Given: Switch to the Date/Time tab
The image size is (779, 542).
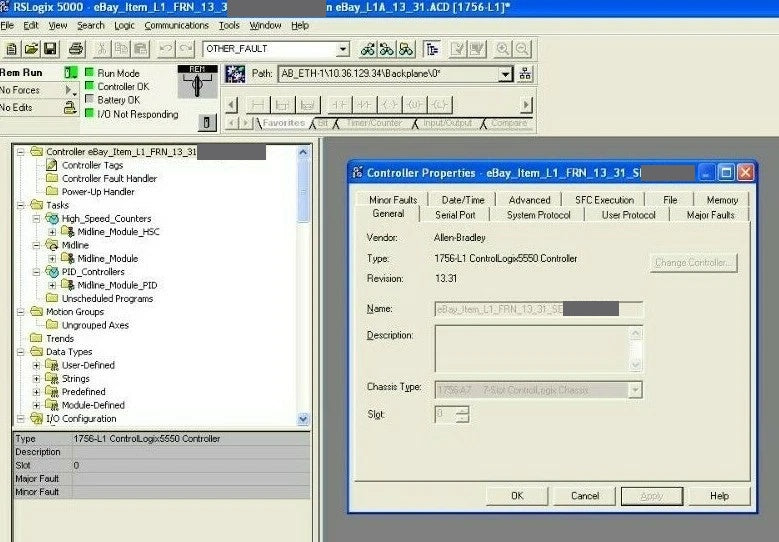Looking at the screenshot, I should [463, 200].
